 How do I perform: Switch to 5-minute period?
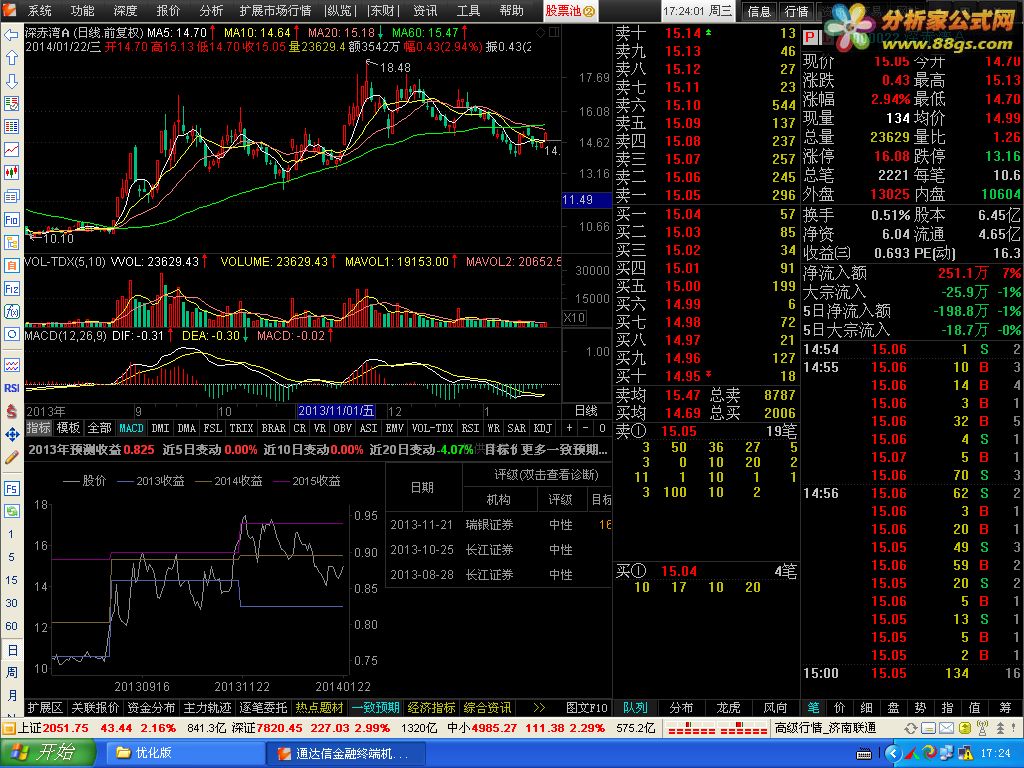coord(11,557)
